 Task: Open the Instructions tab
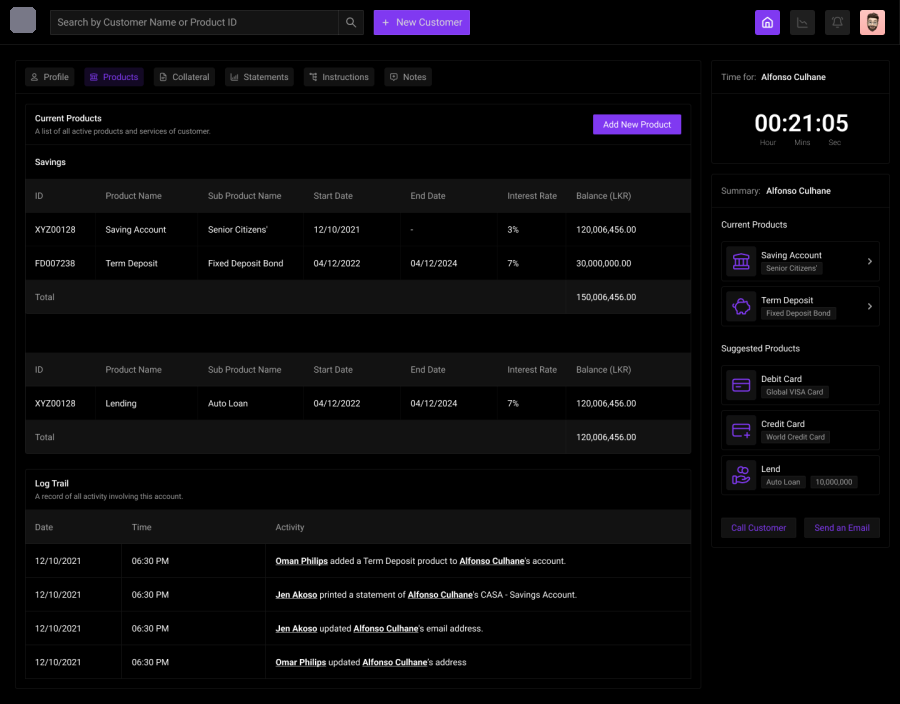[x=339, y=77]
